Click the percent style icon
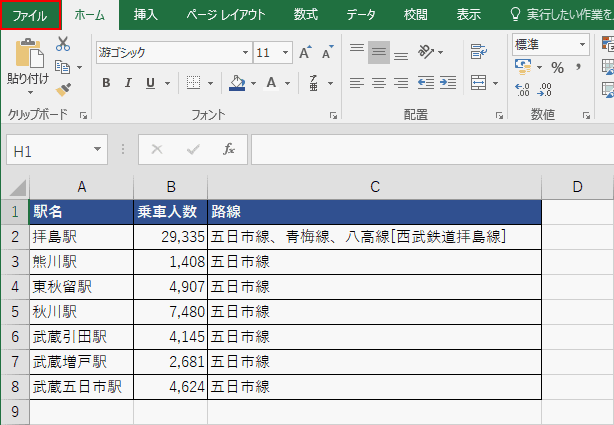 pos(558,67)
